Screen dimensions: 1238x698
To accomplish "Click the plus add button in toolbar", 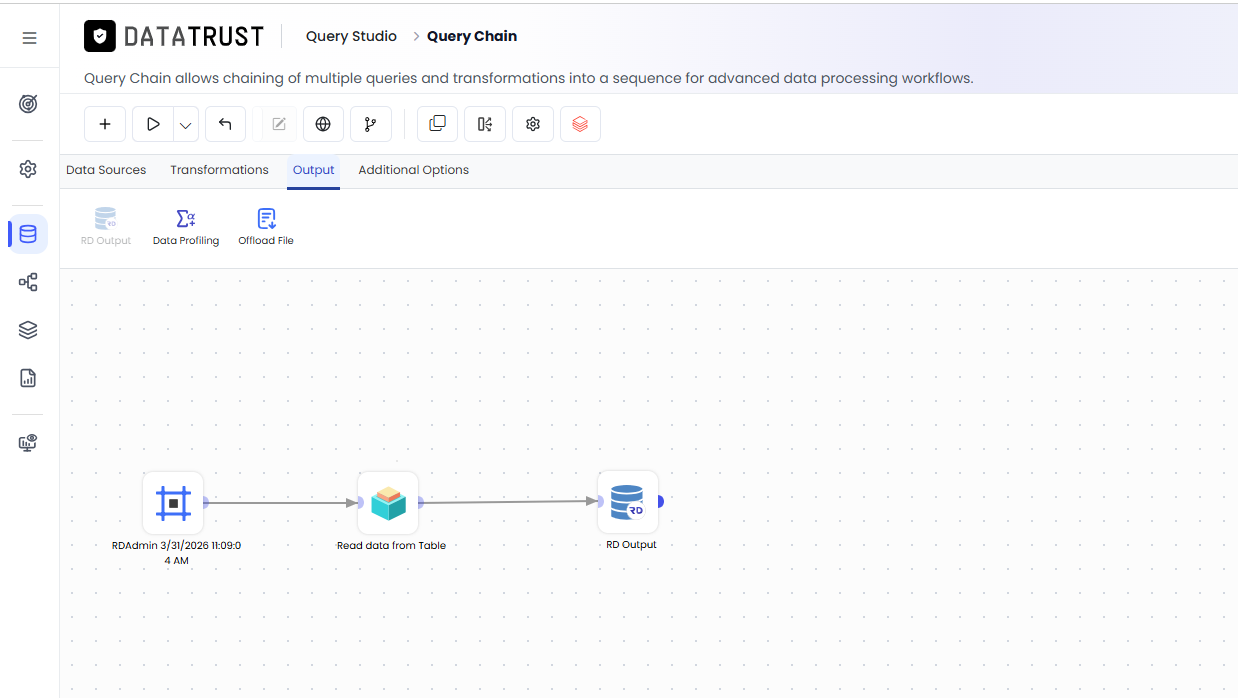I will coord(105,124).
